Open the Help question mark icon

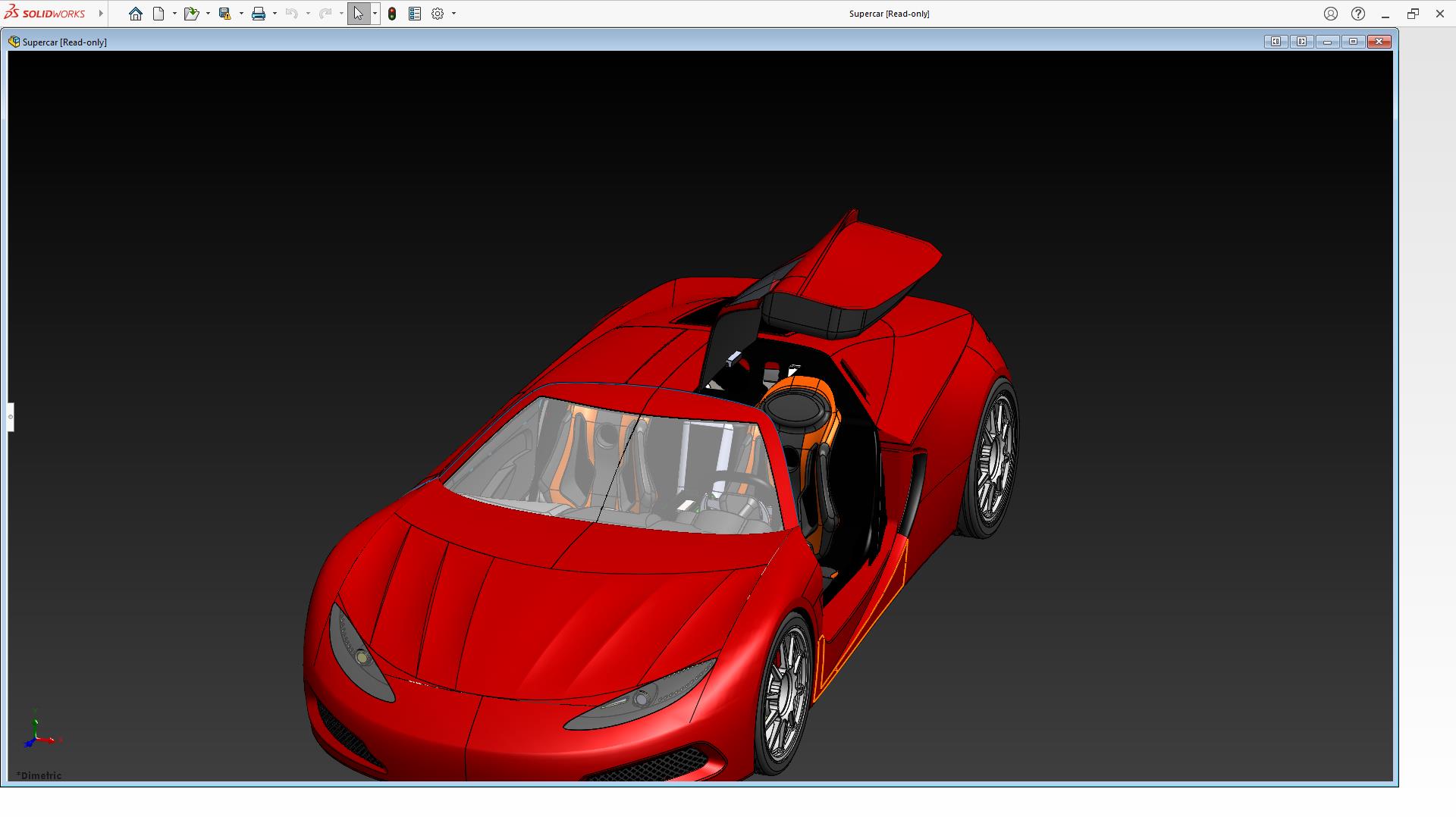(x=1358, y=14)
